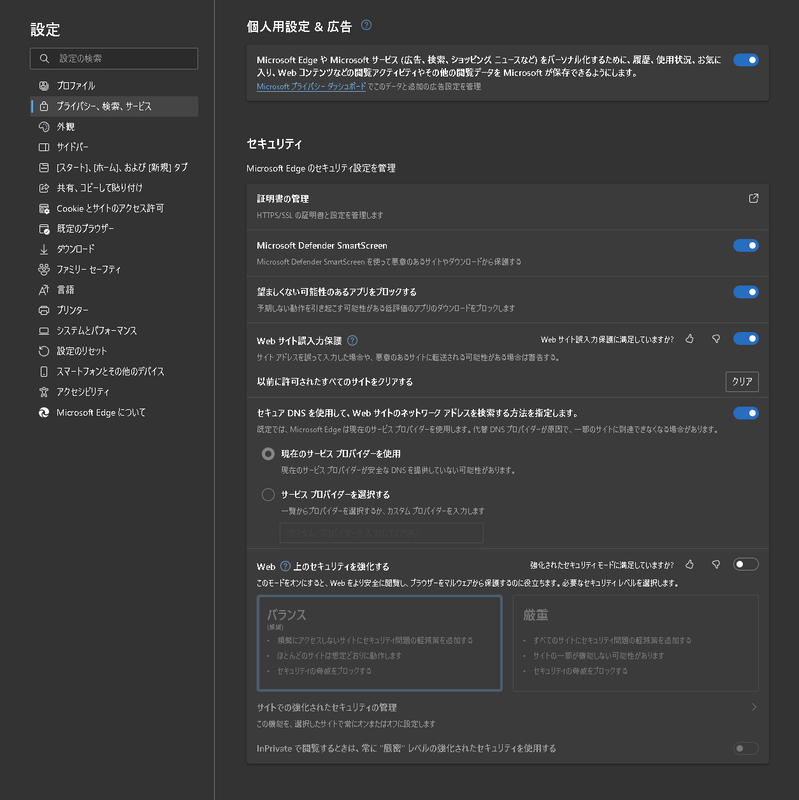Click the accessibility icon

[44, 392]
